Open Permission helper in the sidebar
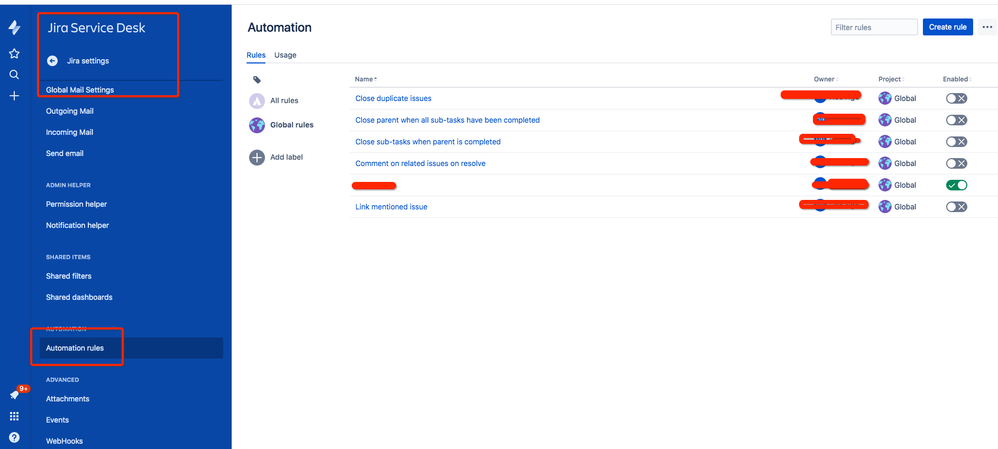 (x=76, y=204)
